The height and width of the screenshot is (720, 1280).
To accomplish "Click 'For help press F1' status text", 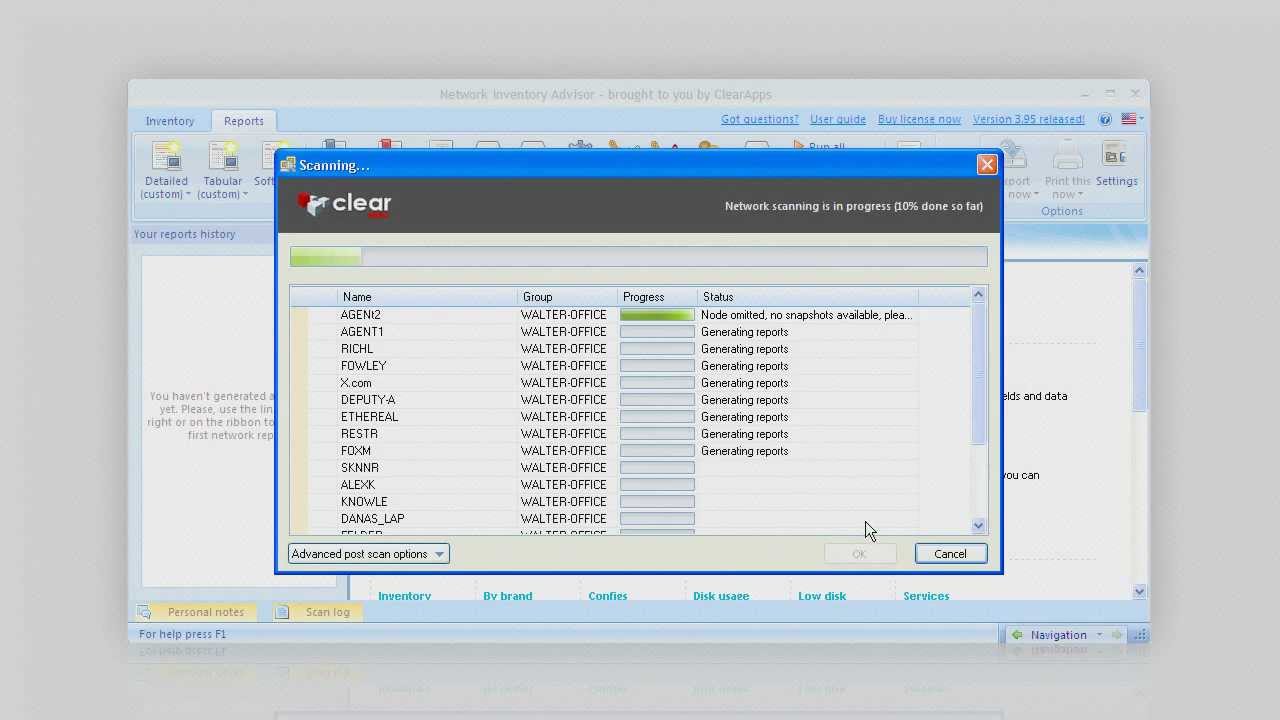I will point(182,634).
